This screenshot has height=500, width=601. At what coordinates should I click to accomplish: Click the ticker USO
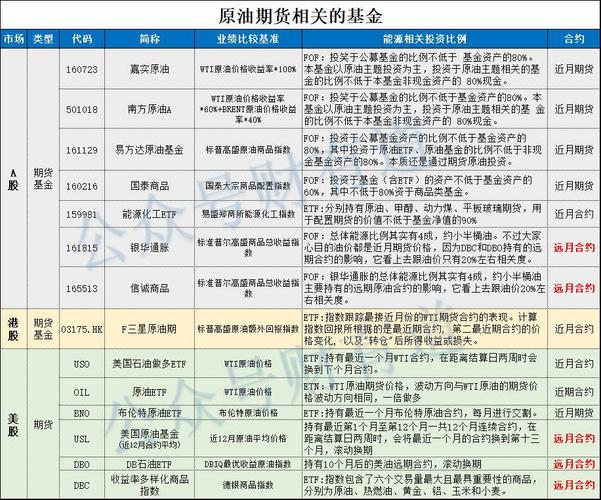(82, 363)
